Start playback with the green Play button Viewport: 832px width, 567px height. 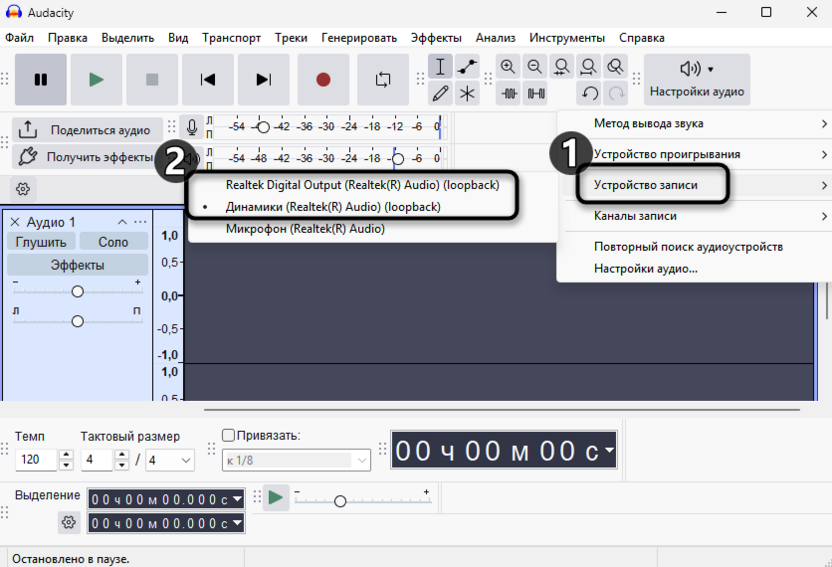[x=97, y=80]
